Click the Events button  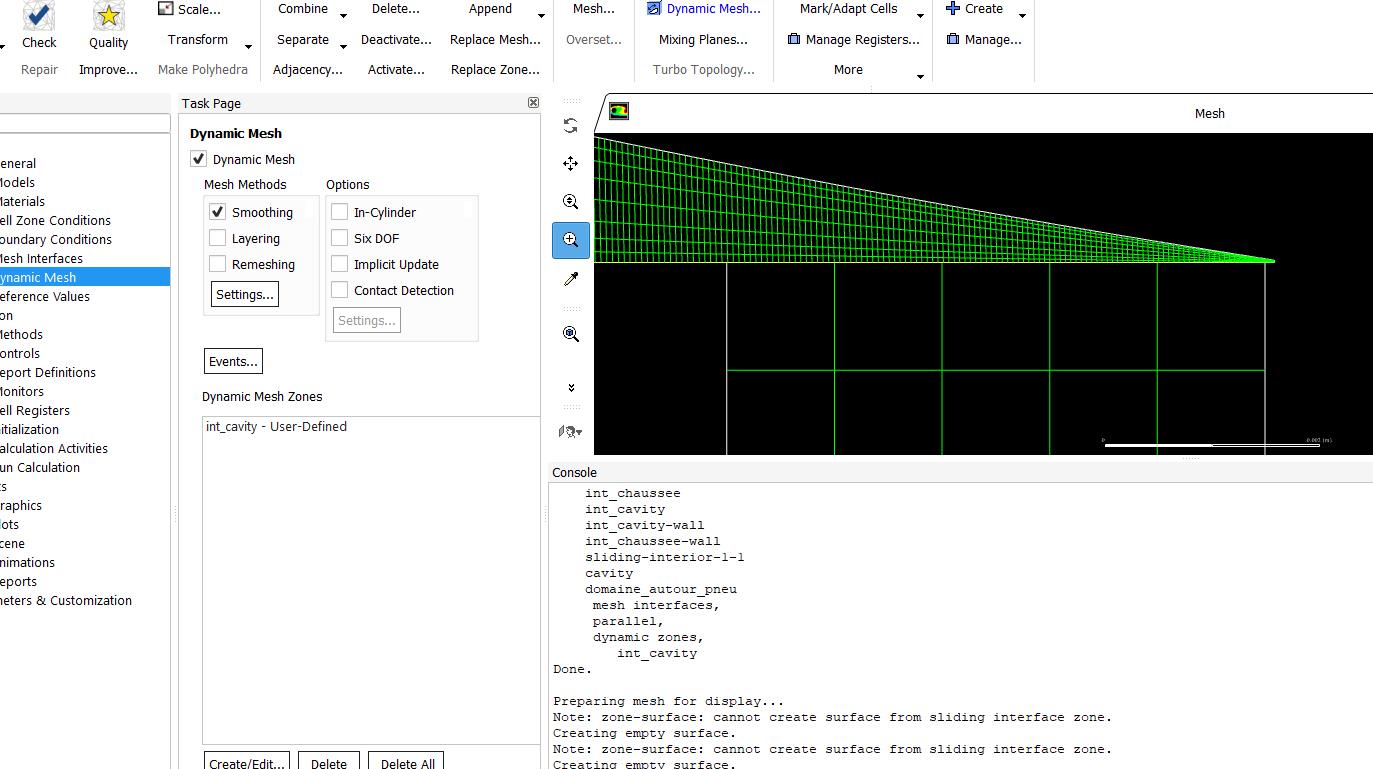coord(233,361)
